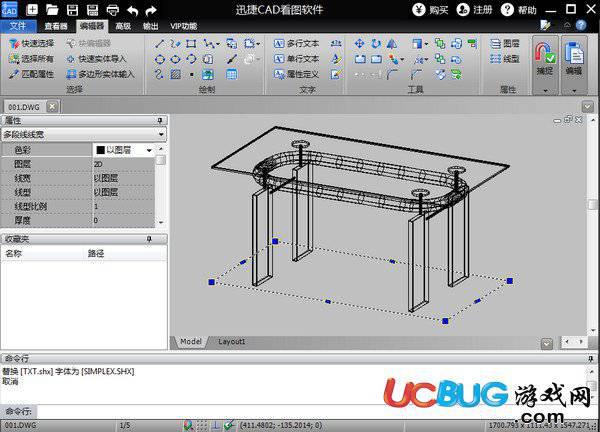
Task: Click 快速实体导入 button
Action: pos(96,59)
